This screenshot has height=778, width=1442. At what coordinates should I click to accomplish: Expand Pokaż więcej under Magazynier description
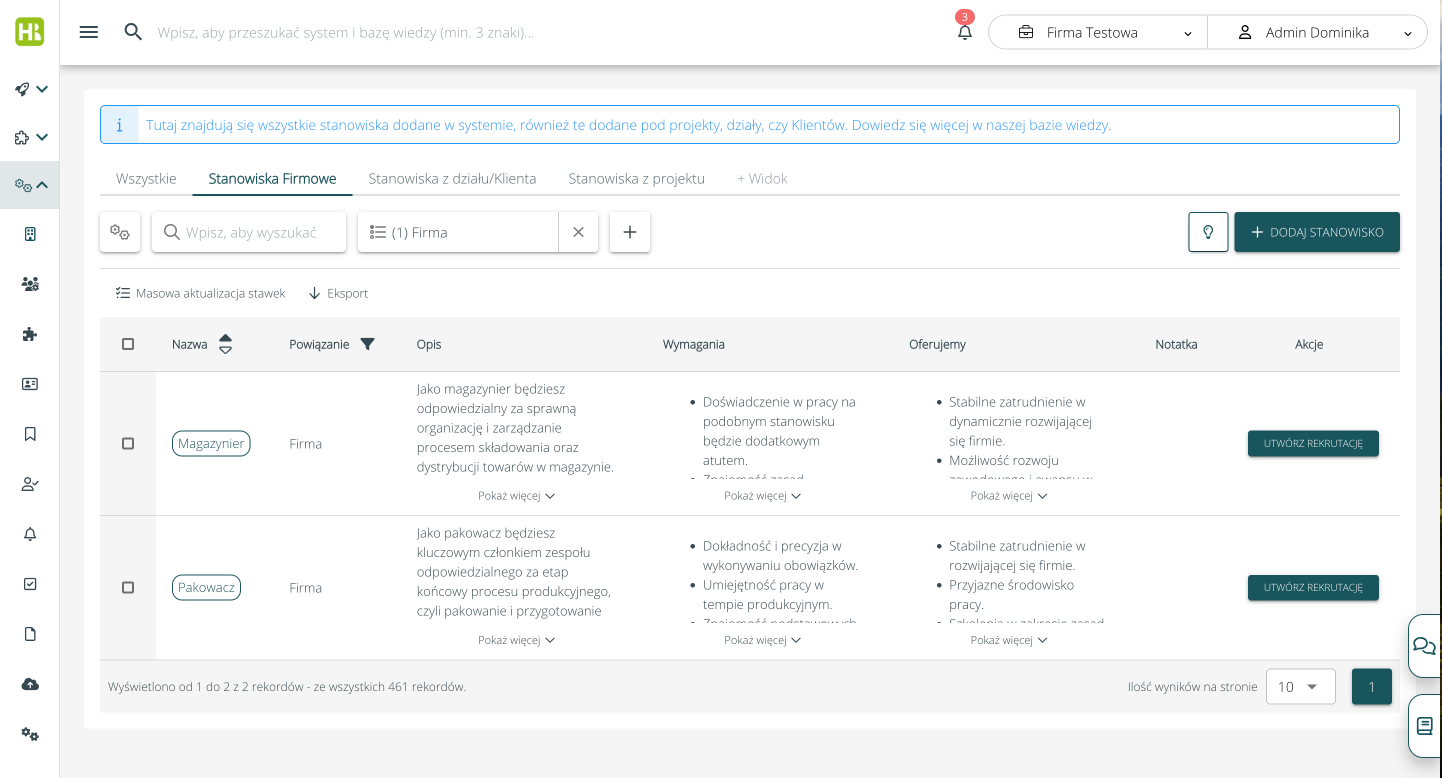point(516,496)
